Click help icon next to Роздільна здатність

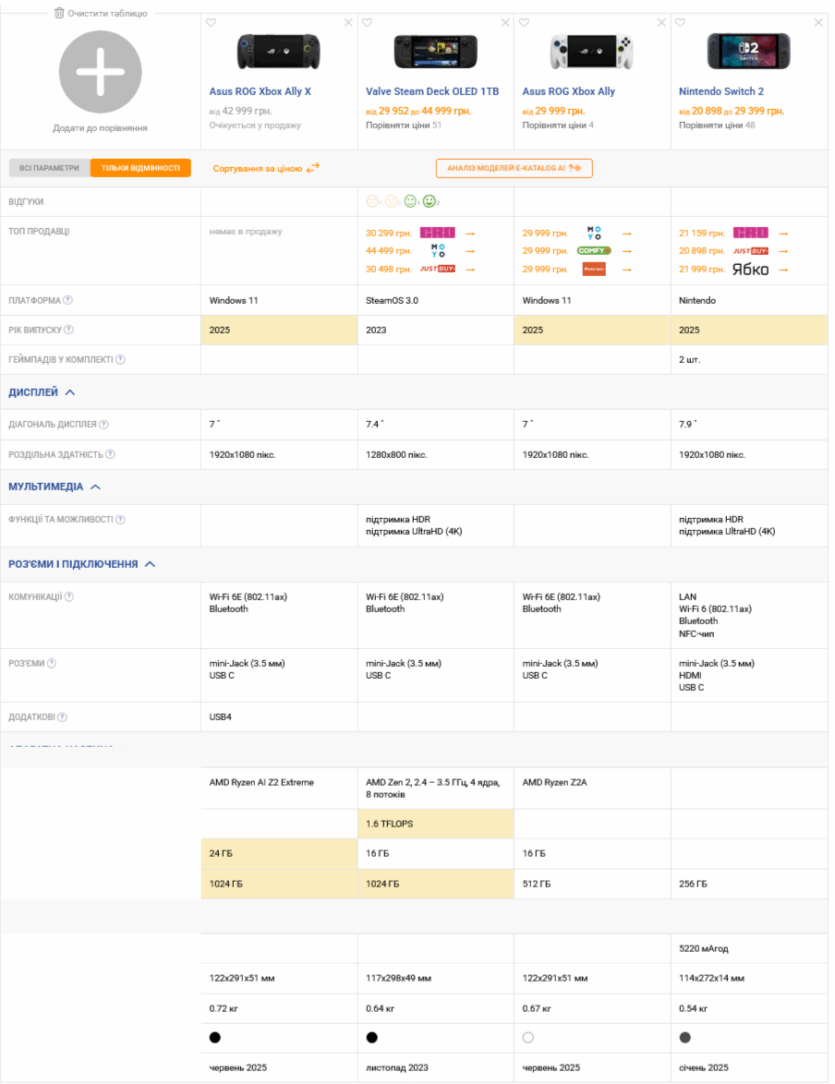click(x=108, y=454)
